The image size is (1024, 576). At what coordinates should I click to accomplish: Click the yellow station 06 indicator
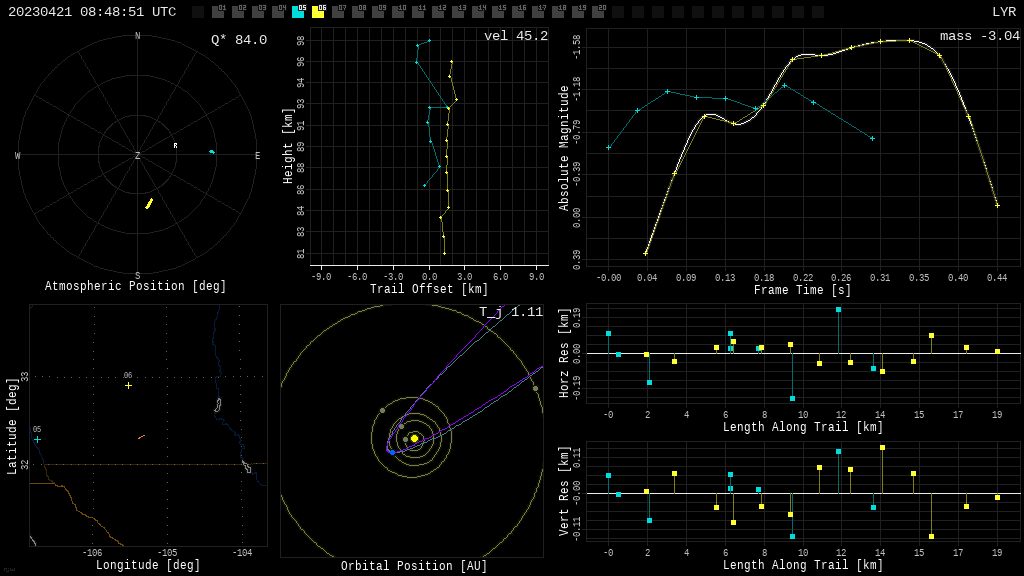point(318,12)
